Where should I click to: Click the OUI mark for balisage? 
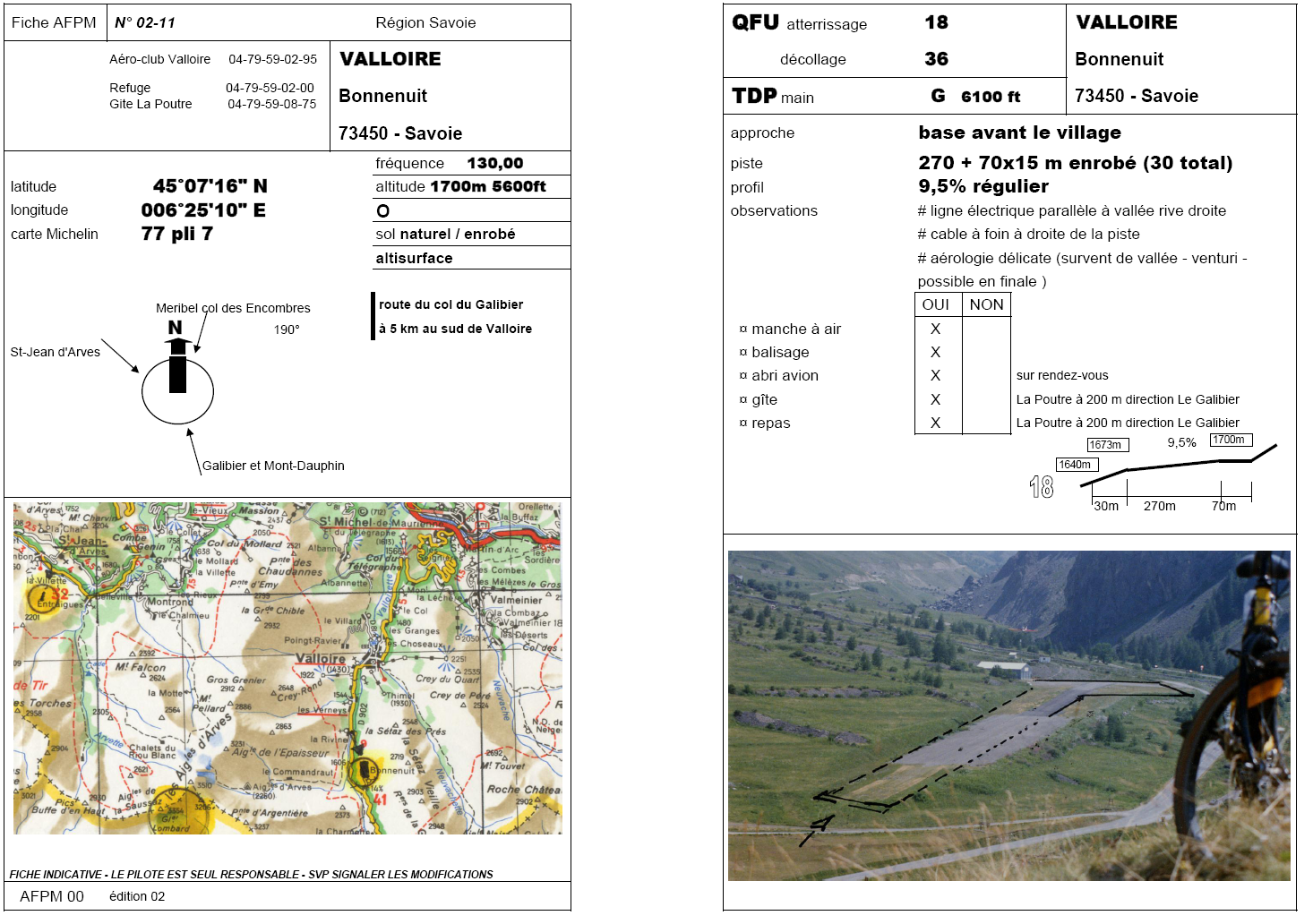point(935,352)
